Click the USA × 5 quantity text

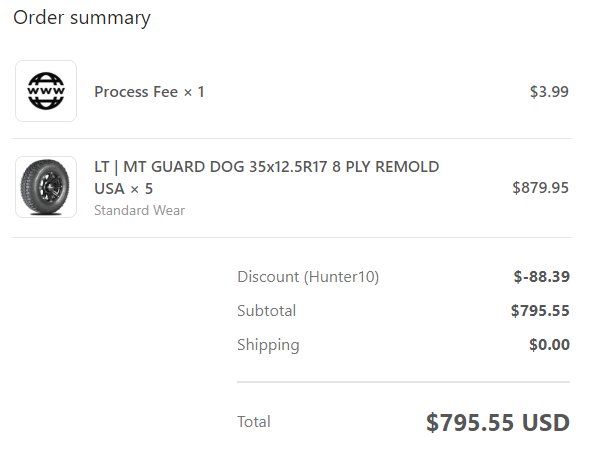tap(124, 189)
